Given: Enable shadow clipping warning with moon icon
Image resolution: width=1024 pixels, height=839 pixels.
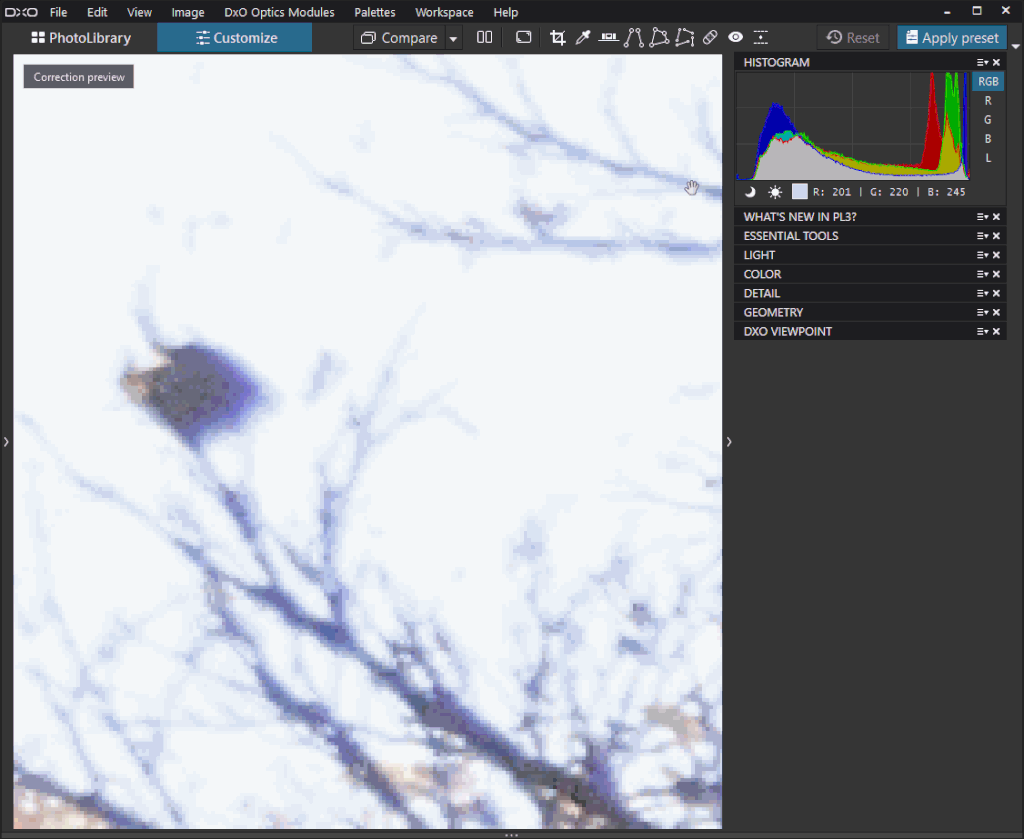Looking at the screenshot, I should [x=749, y=191].
